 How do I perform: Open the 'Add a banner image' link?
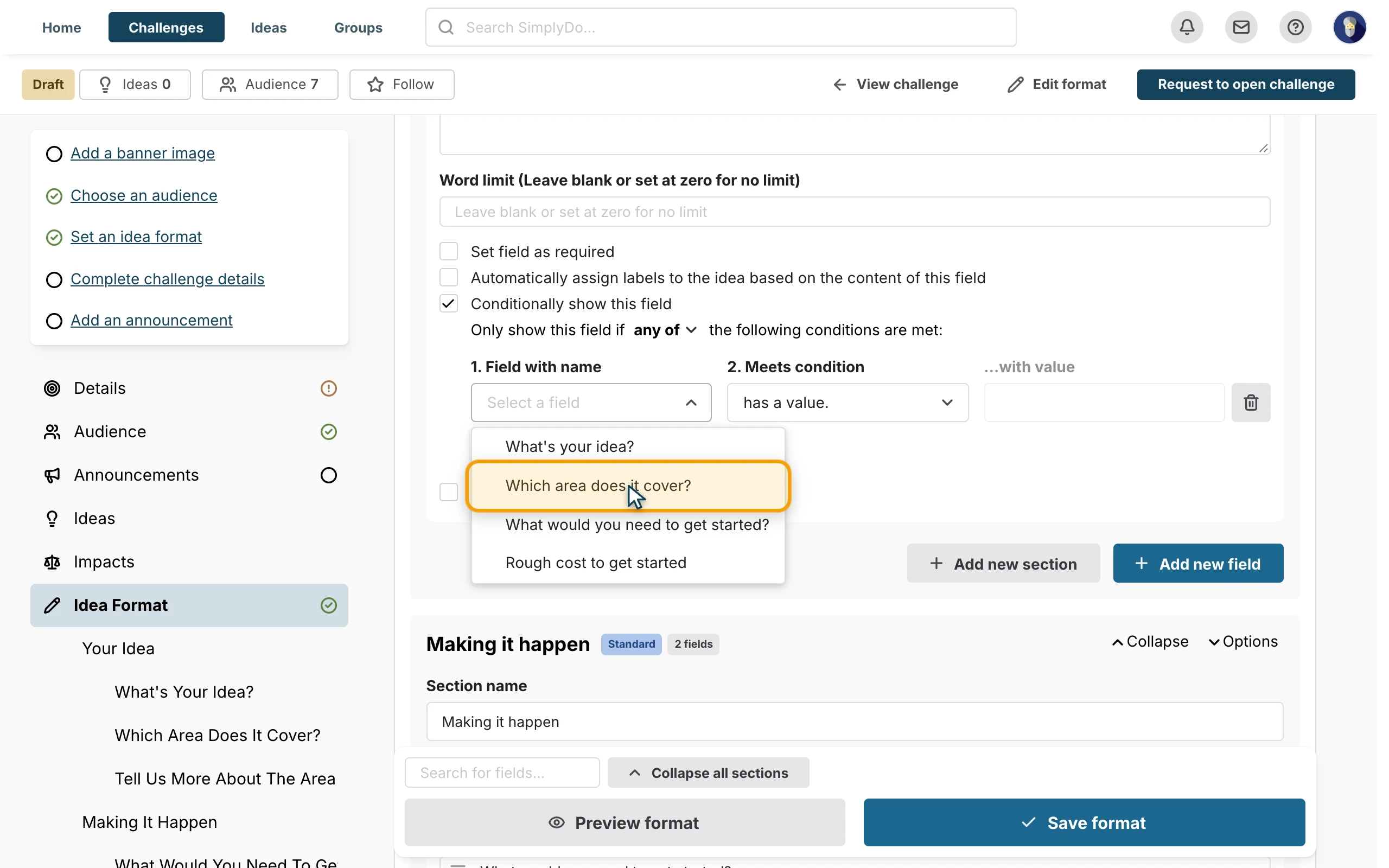pyautogui.click(x=142, y=154)
